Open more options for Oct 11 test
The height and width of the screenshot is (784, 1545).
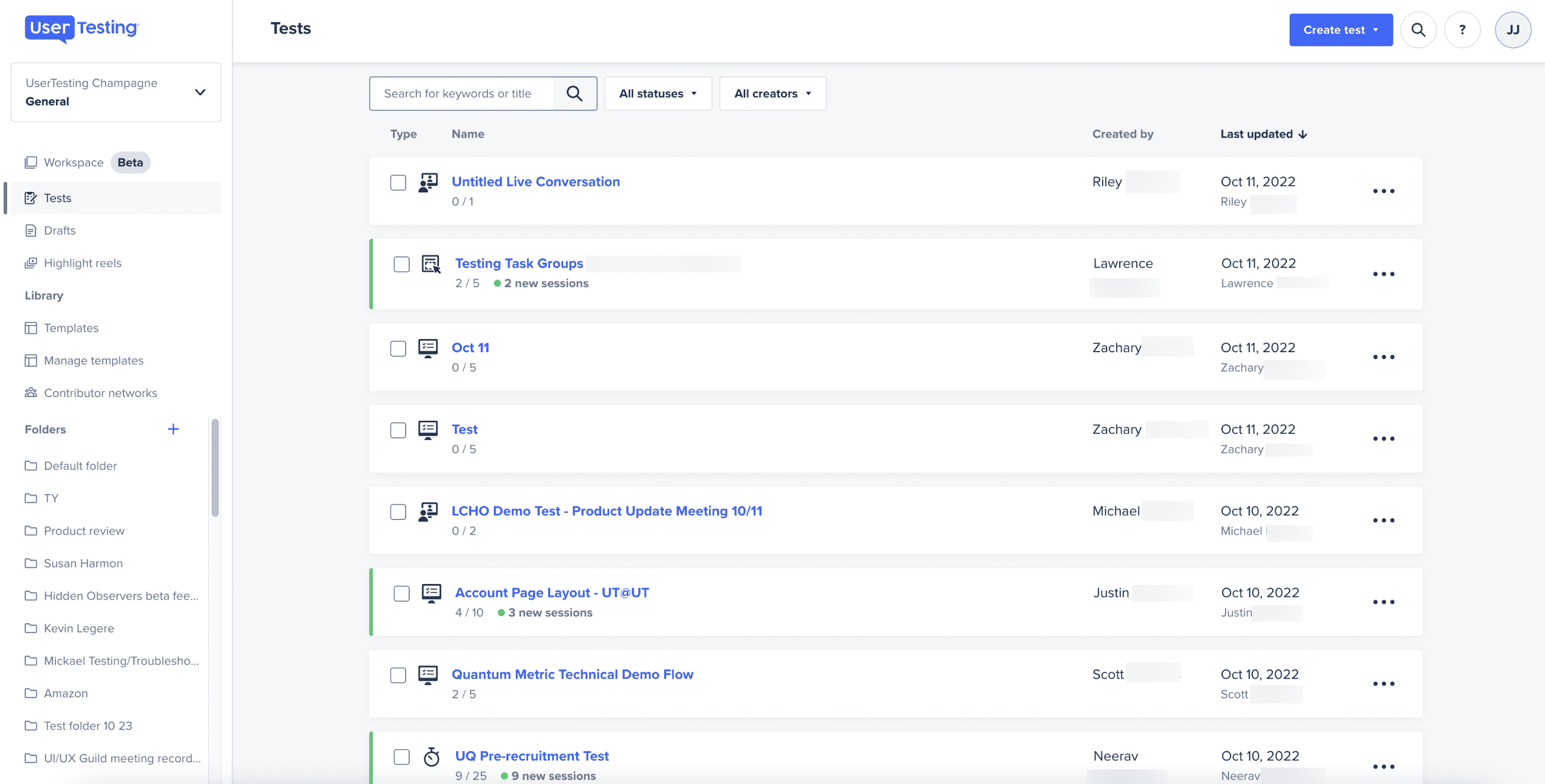[x=1384, y=357]
